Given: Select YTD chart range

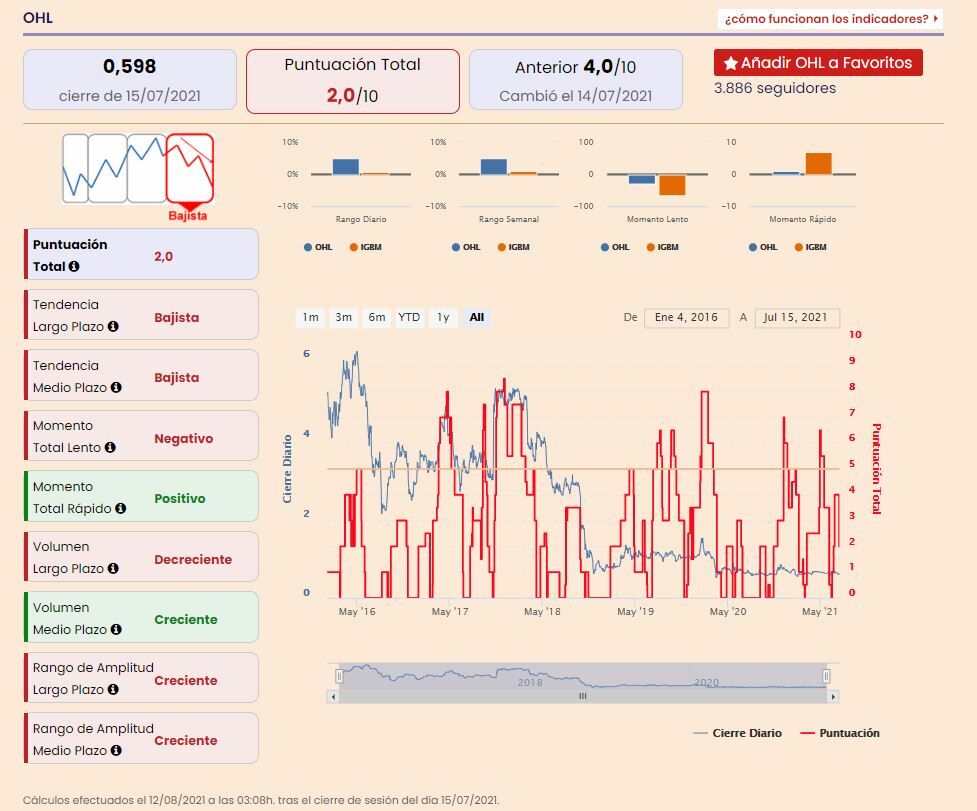Looking at the screenshot, I should [409, 318].
